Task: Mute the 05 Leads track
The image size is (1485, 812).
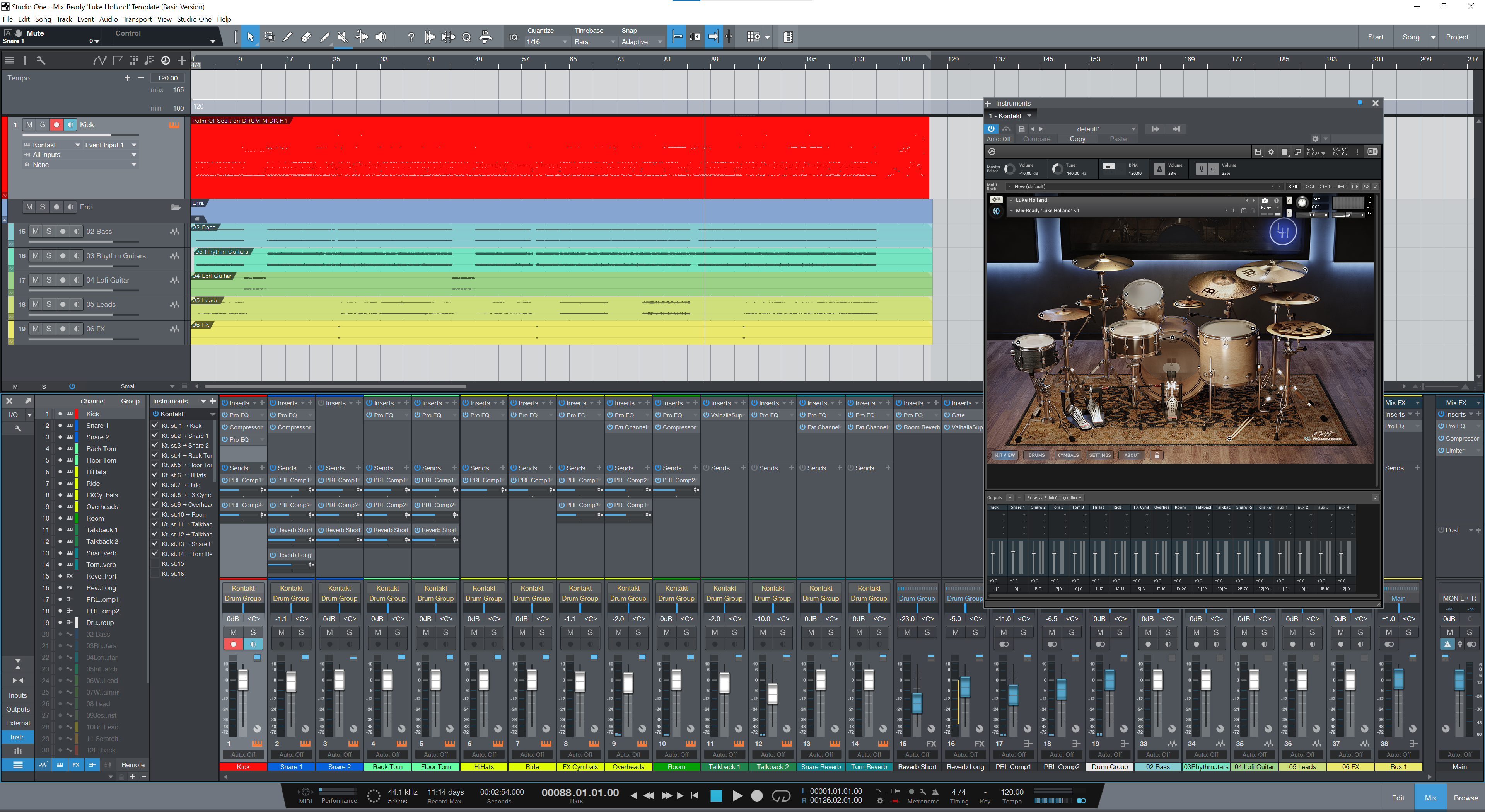Action: [36, 305]
